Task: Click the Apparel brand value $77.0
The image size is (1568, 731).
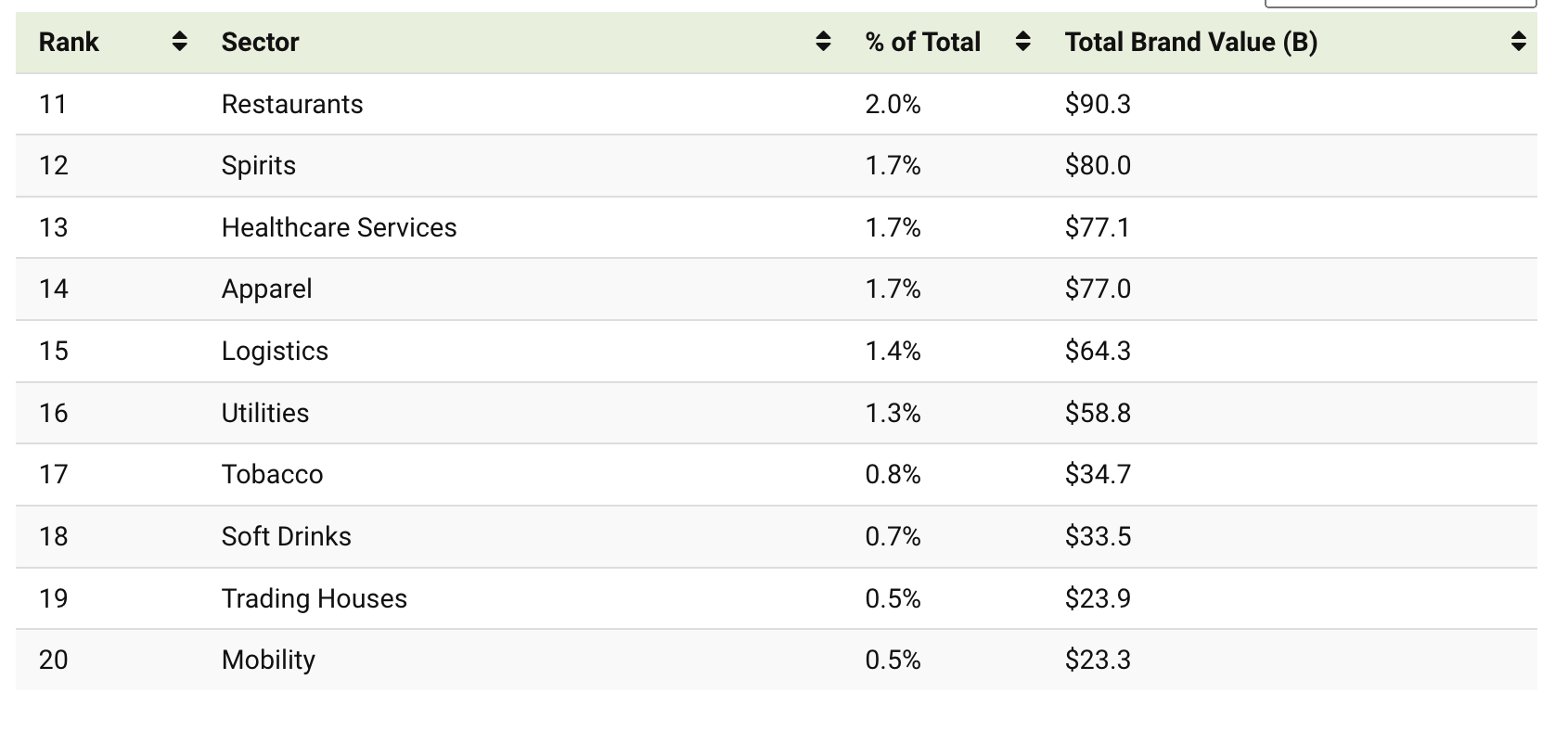Action: 1098,289
